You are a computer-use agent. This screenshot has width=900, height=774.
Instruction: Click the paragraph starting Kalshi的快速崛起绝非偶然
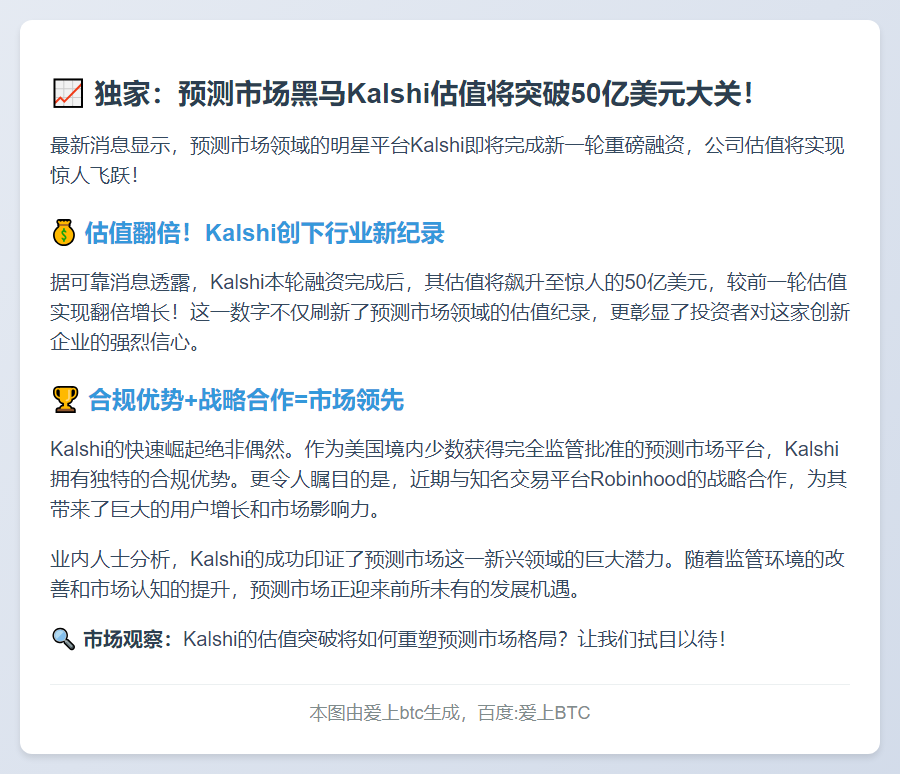tap(449, 479)
